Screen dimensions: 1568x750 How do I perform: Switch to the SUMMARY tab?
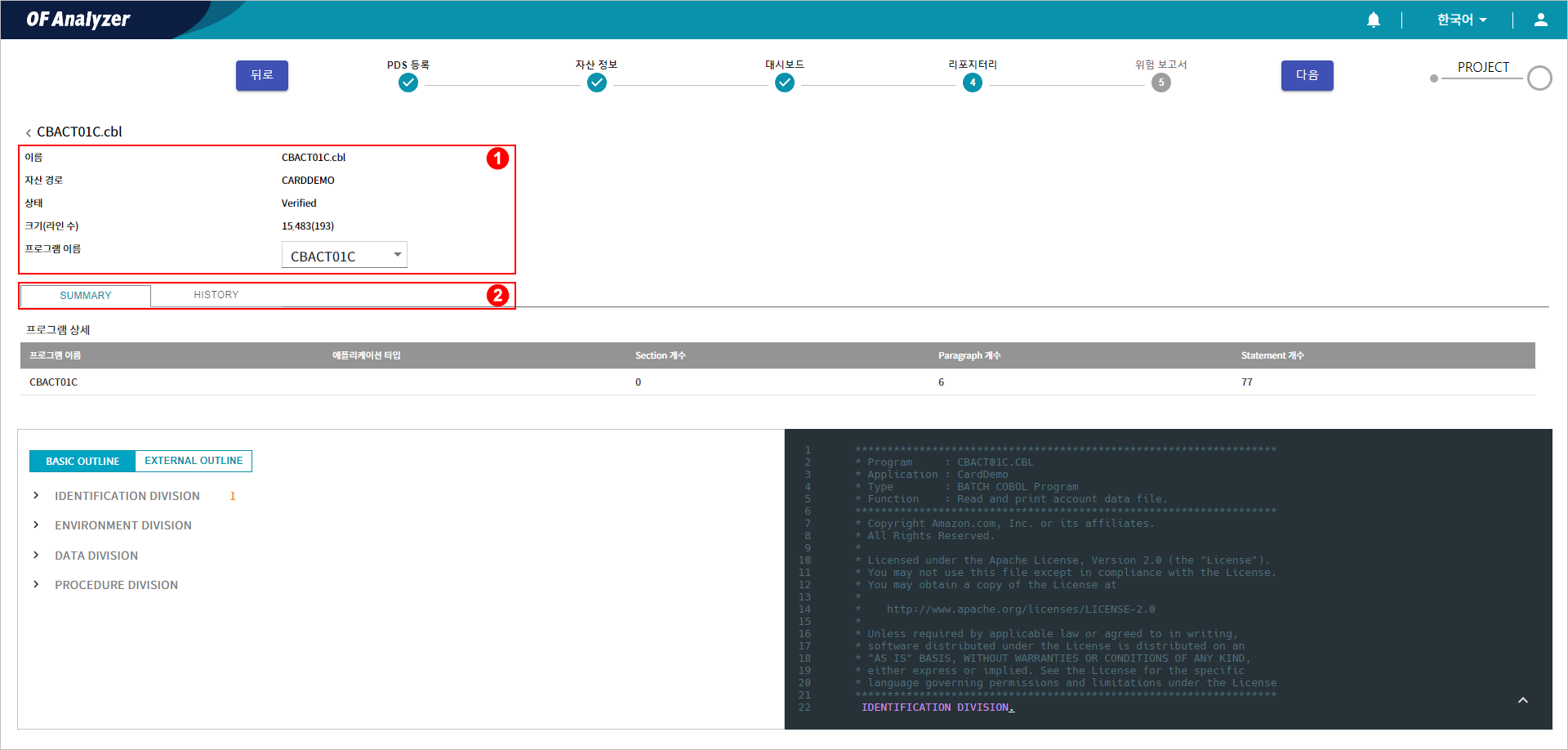coord(86,296)
